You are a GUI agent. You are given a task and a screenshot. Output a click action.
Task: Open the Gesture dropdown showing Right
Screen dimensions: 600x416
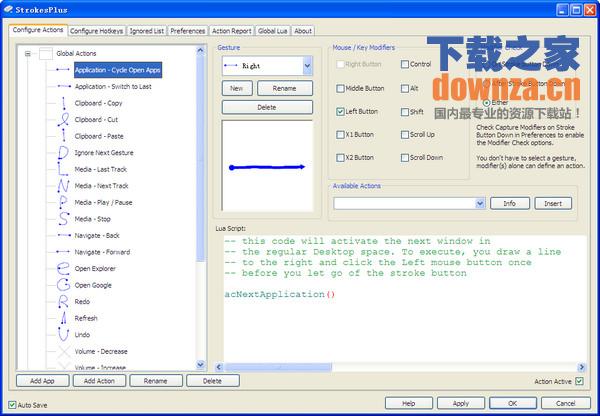307,66
